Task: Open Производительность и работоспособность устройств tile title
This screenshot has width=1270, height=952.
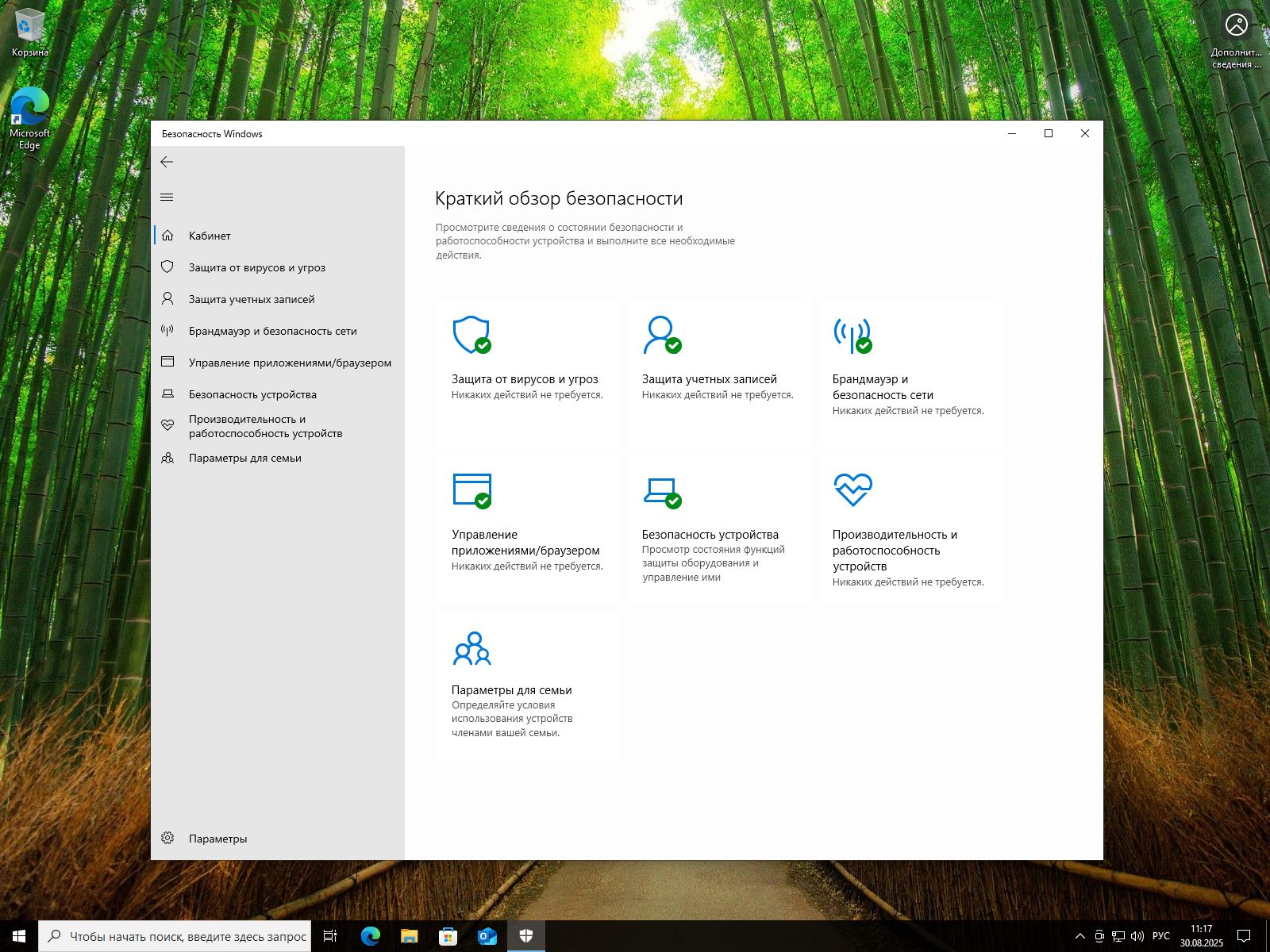Action: point(895,551)
